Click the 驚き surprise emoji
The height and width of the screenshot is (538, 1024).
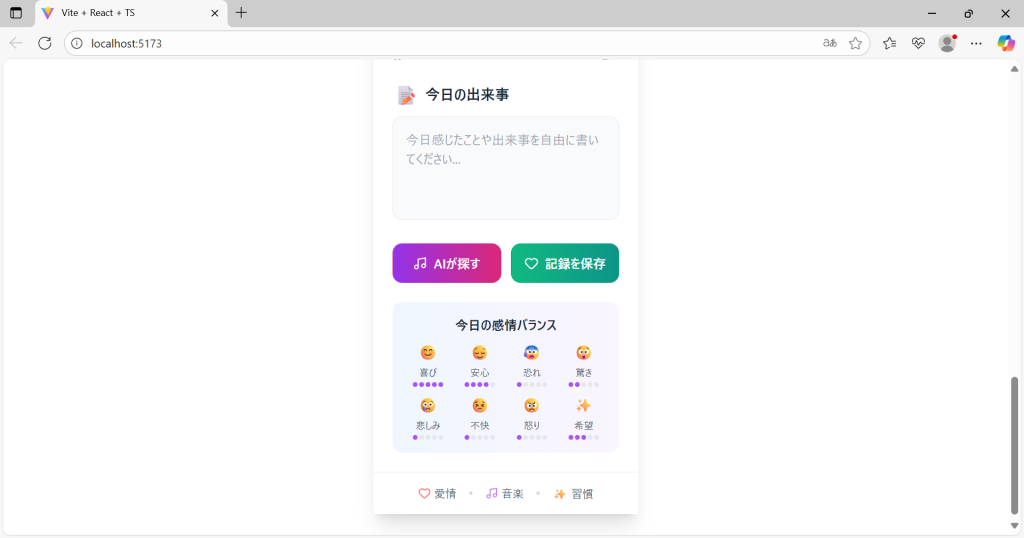pos(583,353)
